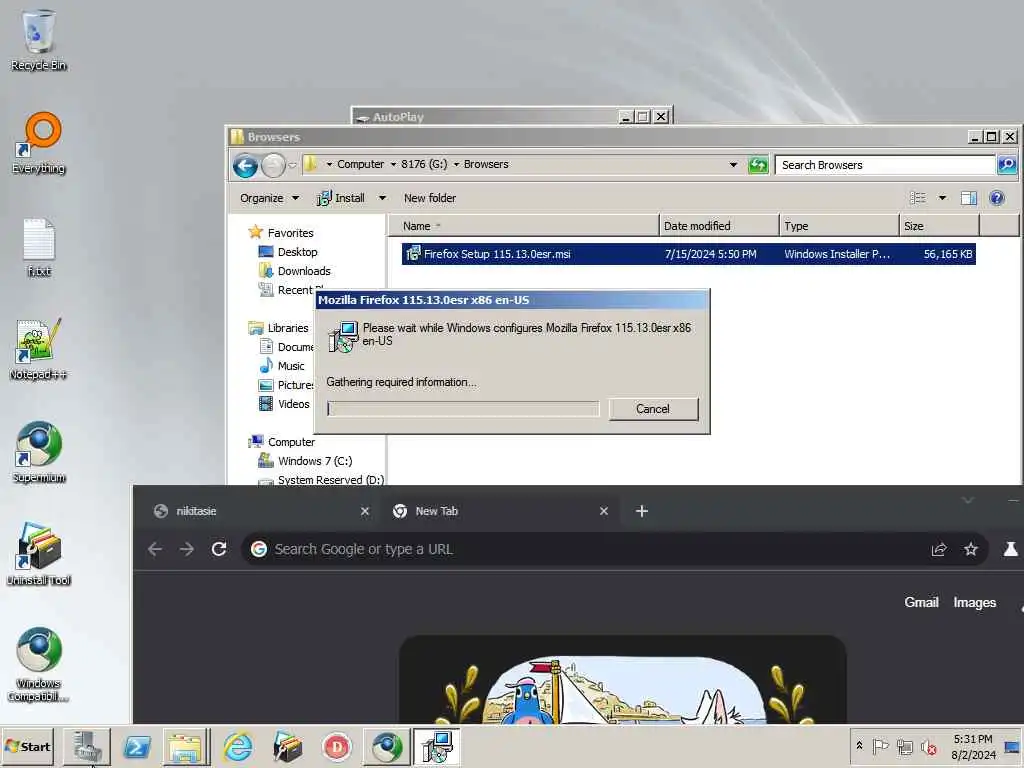This screenshot has width=1024, height=768.
Task: Open Internet Explorer from taskbar
Action: 238,746
